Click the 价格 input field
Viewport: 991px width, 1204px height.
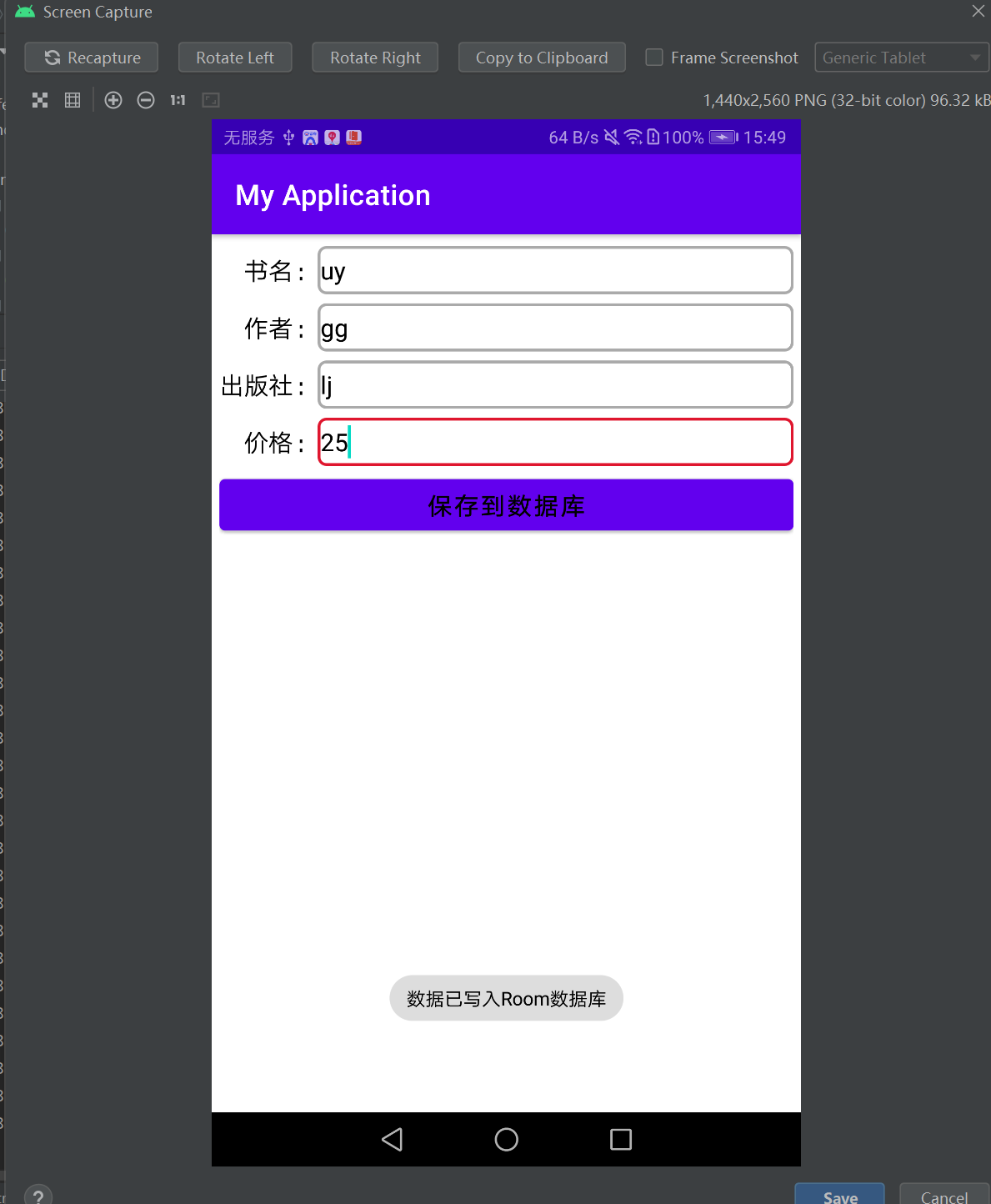click(x=555, y=442)
